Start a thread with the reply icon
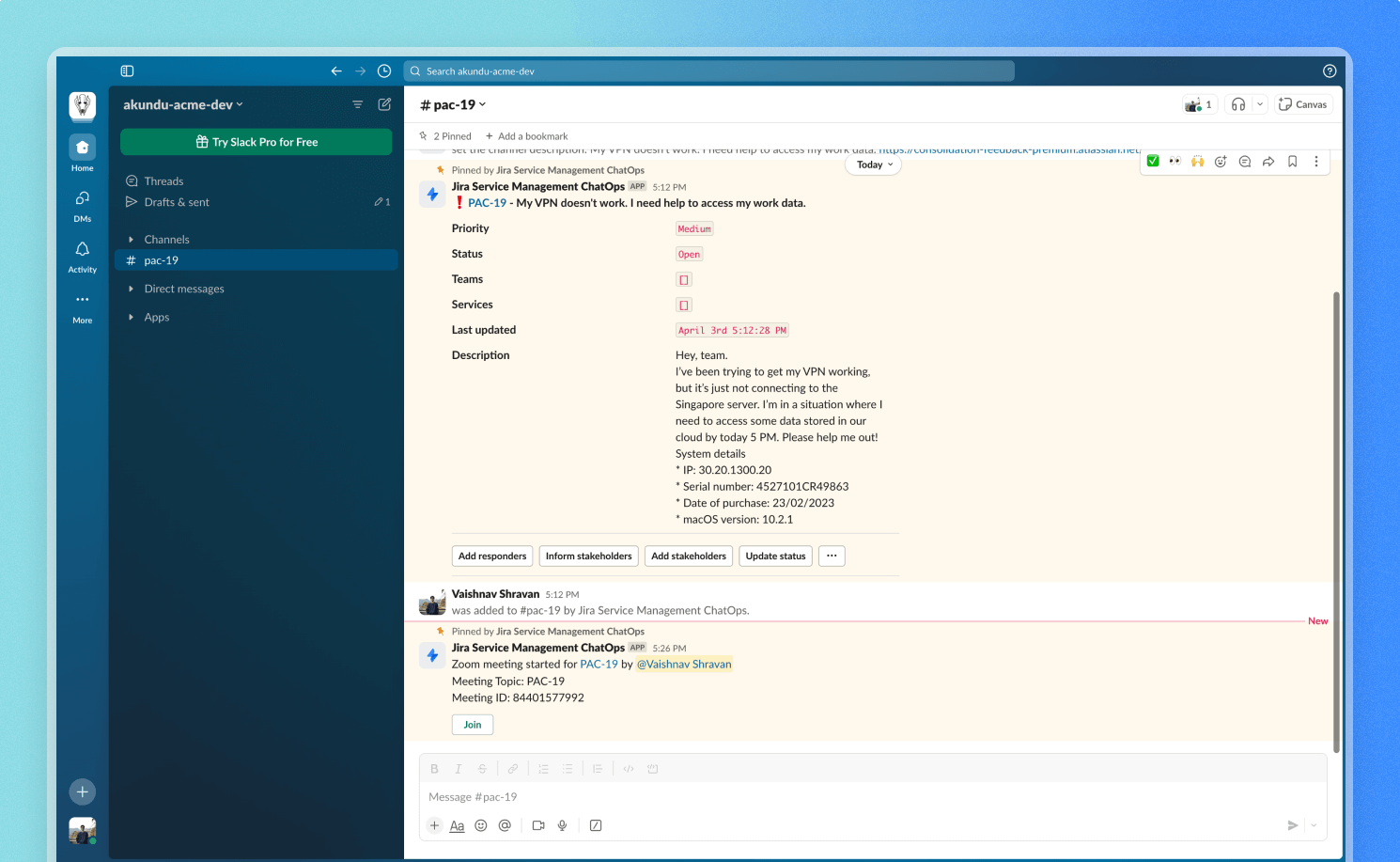The image size is (1400, 862). point(1244,161)
